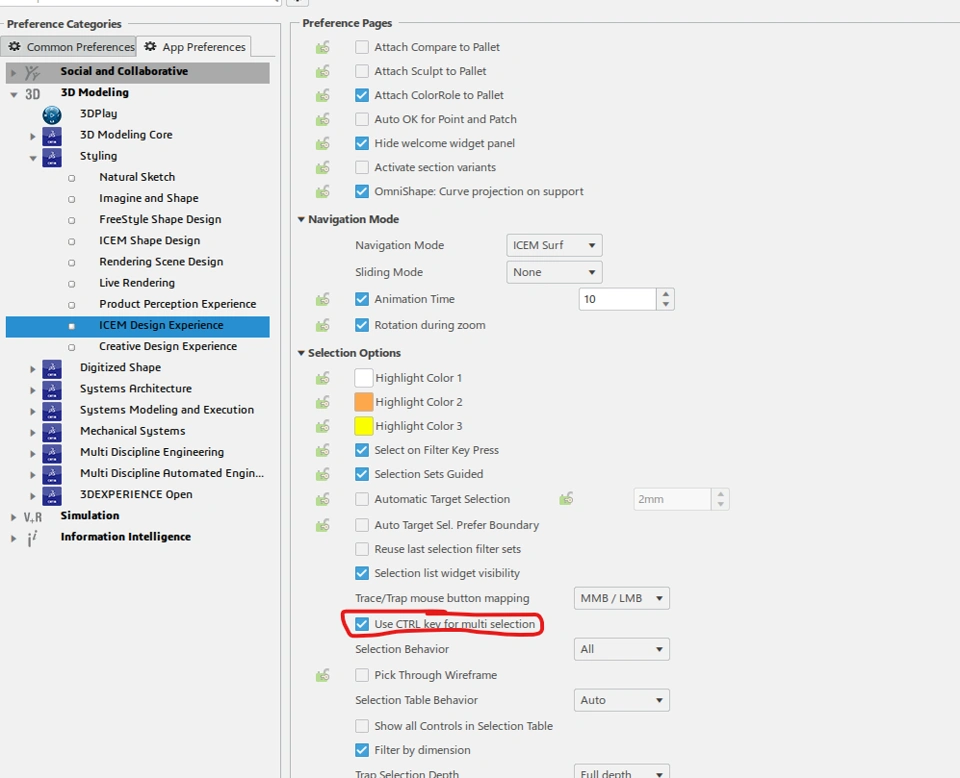Open Trace/Trap mouse button mapping dropdown
960x778 pixels.
(621, 598)
